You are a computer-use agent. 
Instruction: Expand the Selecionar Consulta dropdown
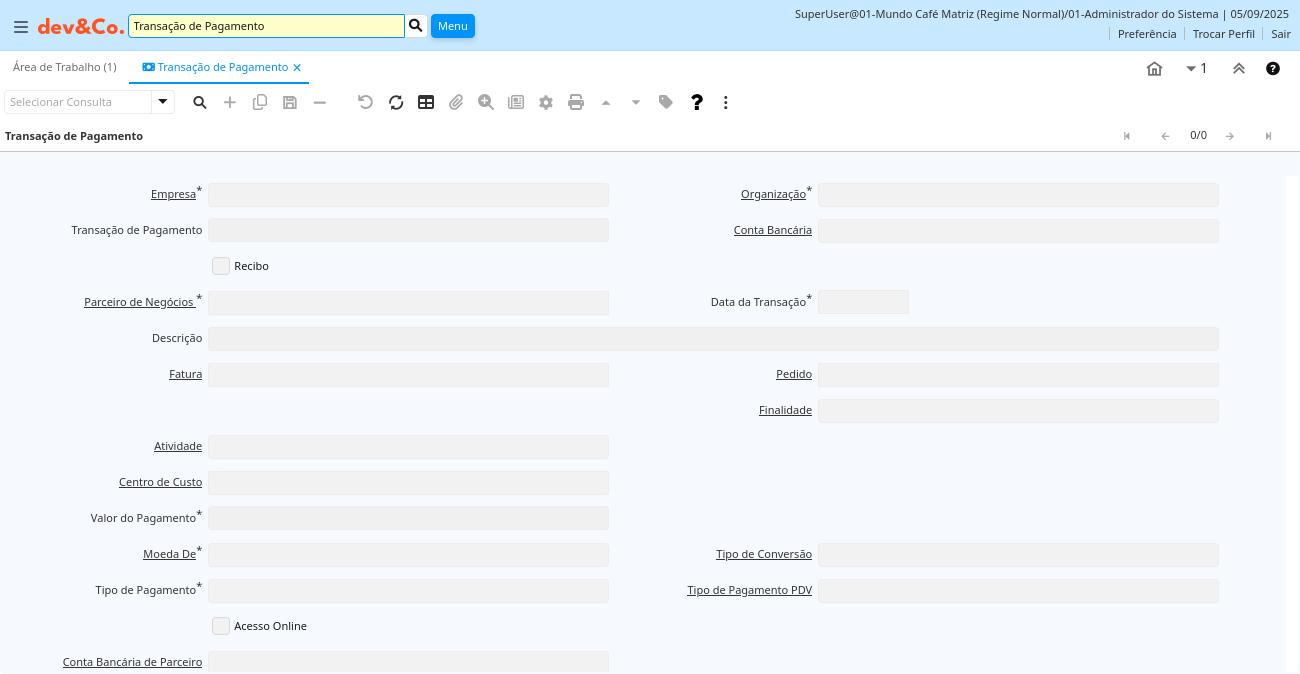click(x=163, y=102)
